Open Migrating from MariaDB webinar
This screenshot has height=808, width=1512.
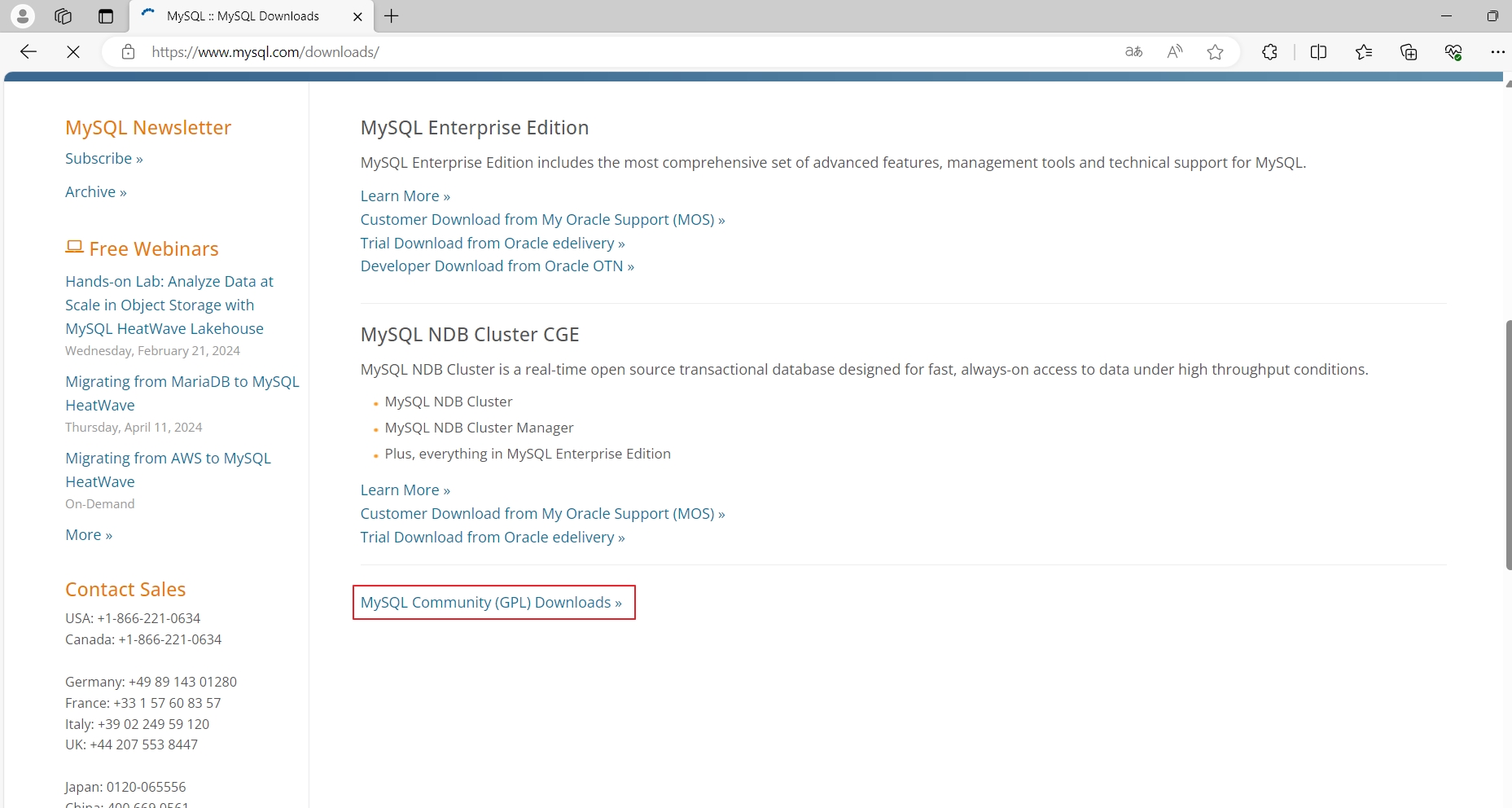182,393
